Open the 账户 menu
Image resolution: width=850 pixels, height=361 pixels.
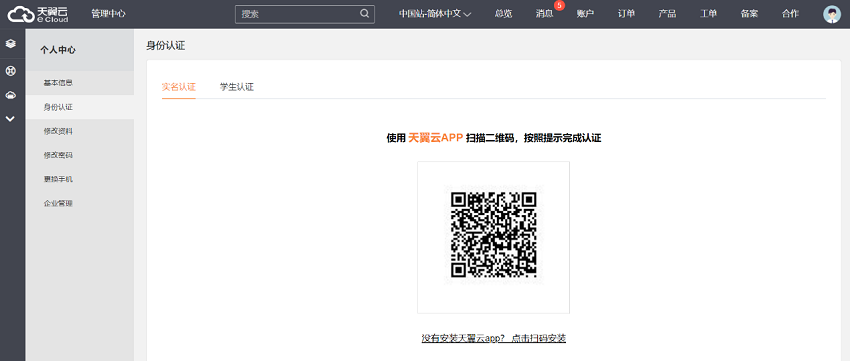(x=585, y=14)
